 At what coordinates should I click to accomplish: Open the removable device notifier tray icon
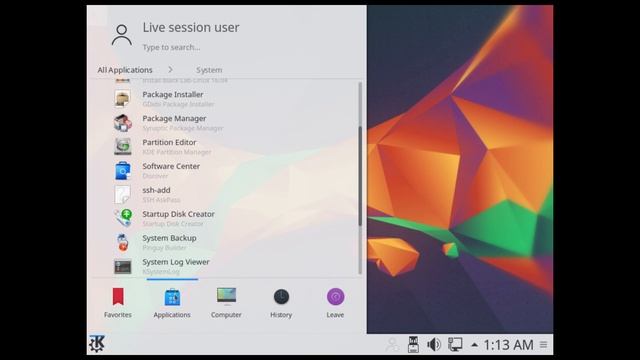click(x=413, y=344)
